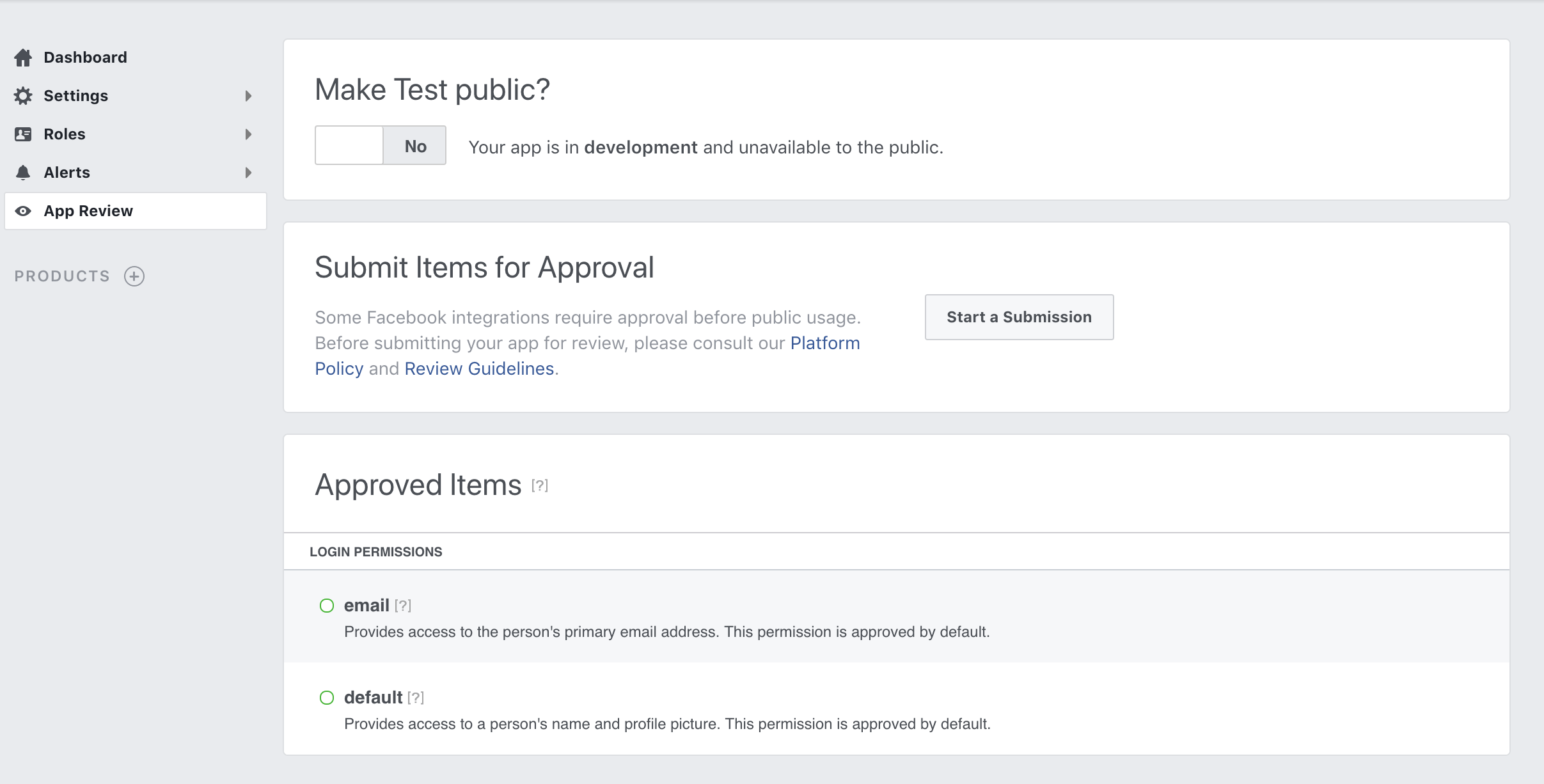Click the Dashboard house icon

pyautogui.click(x=23, y=58)
